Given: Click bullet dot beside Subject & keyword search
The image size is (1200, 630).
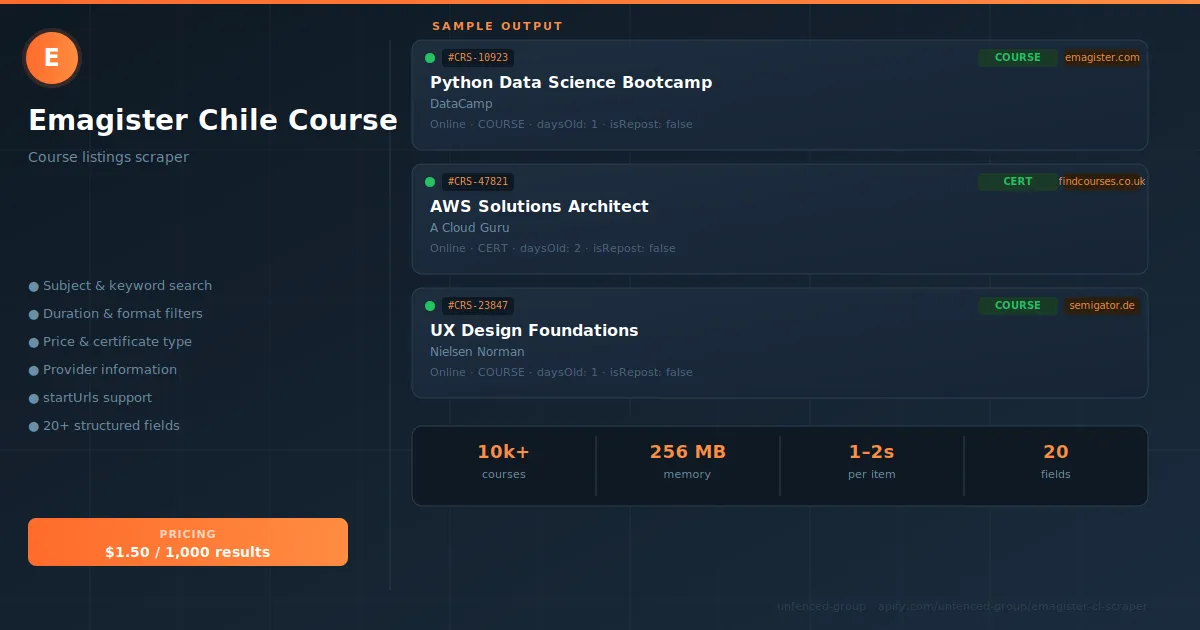Looking at the screenshot, I should 34,287.
